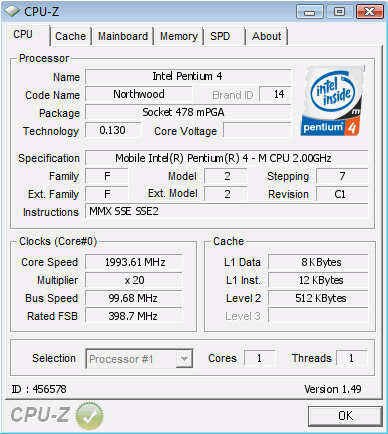Click the Core Voltage label
388x434 pixels.
pos(185,131)
